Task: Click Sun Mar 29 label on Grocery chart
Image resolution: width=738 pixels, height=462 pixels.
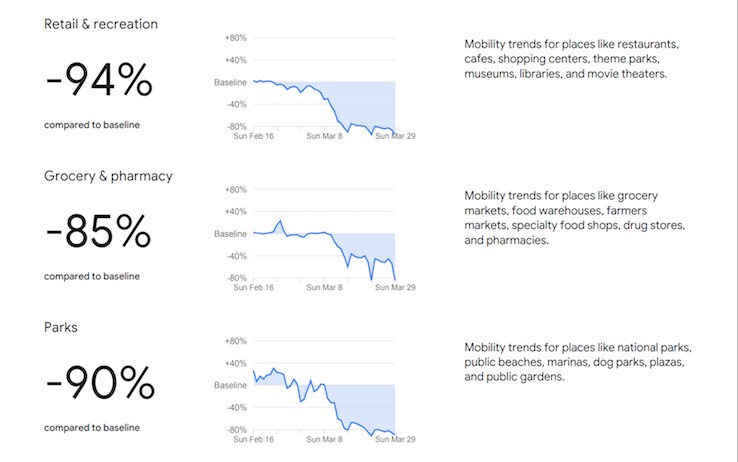Action: [395, 287]
